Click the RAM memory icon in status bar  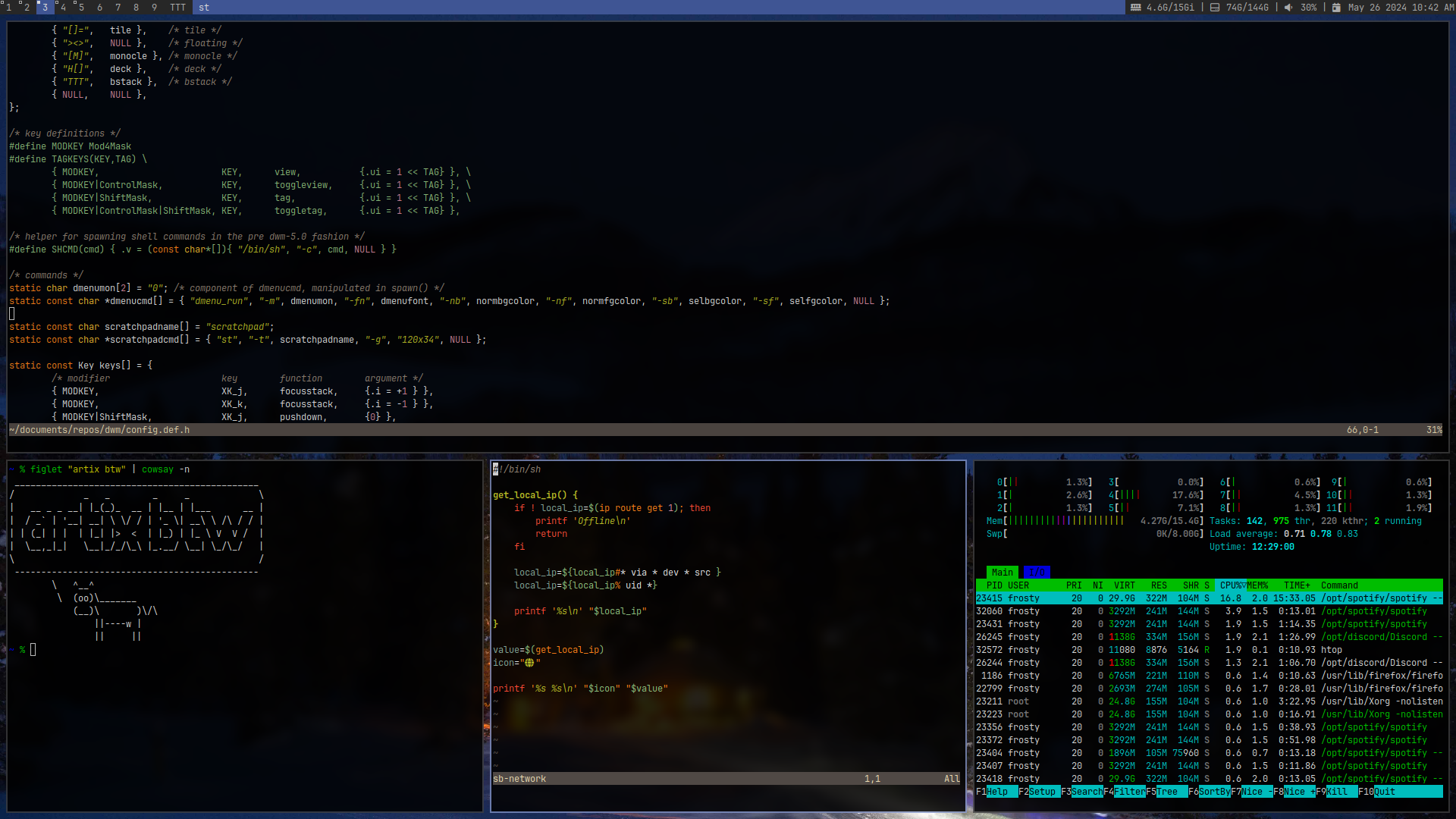(x=1135, y=8)
